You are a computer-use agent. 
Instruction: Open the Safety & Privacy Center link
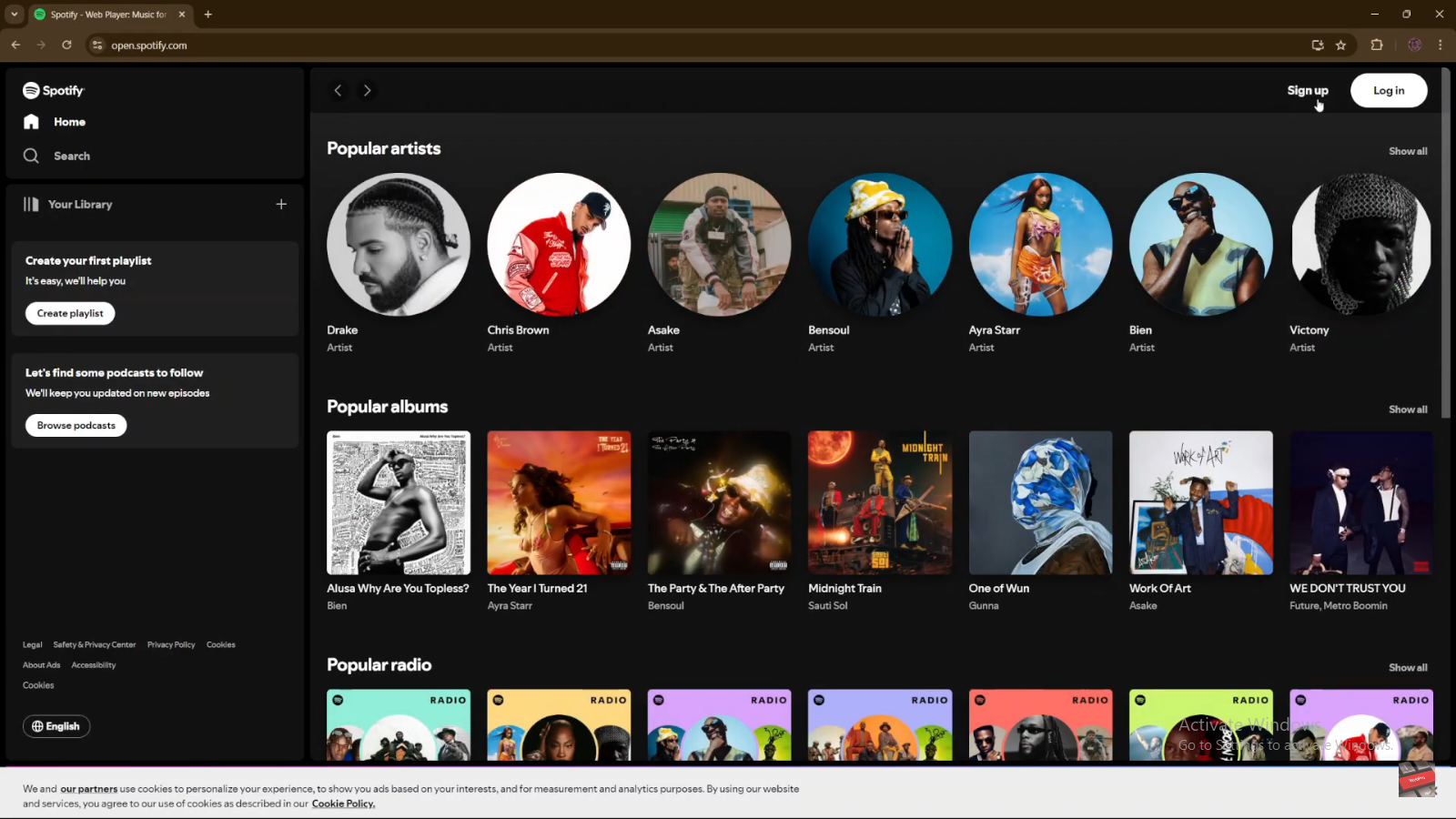pos(95,644)
